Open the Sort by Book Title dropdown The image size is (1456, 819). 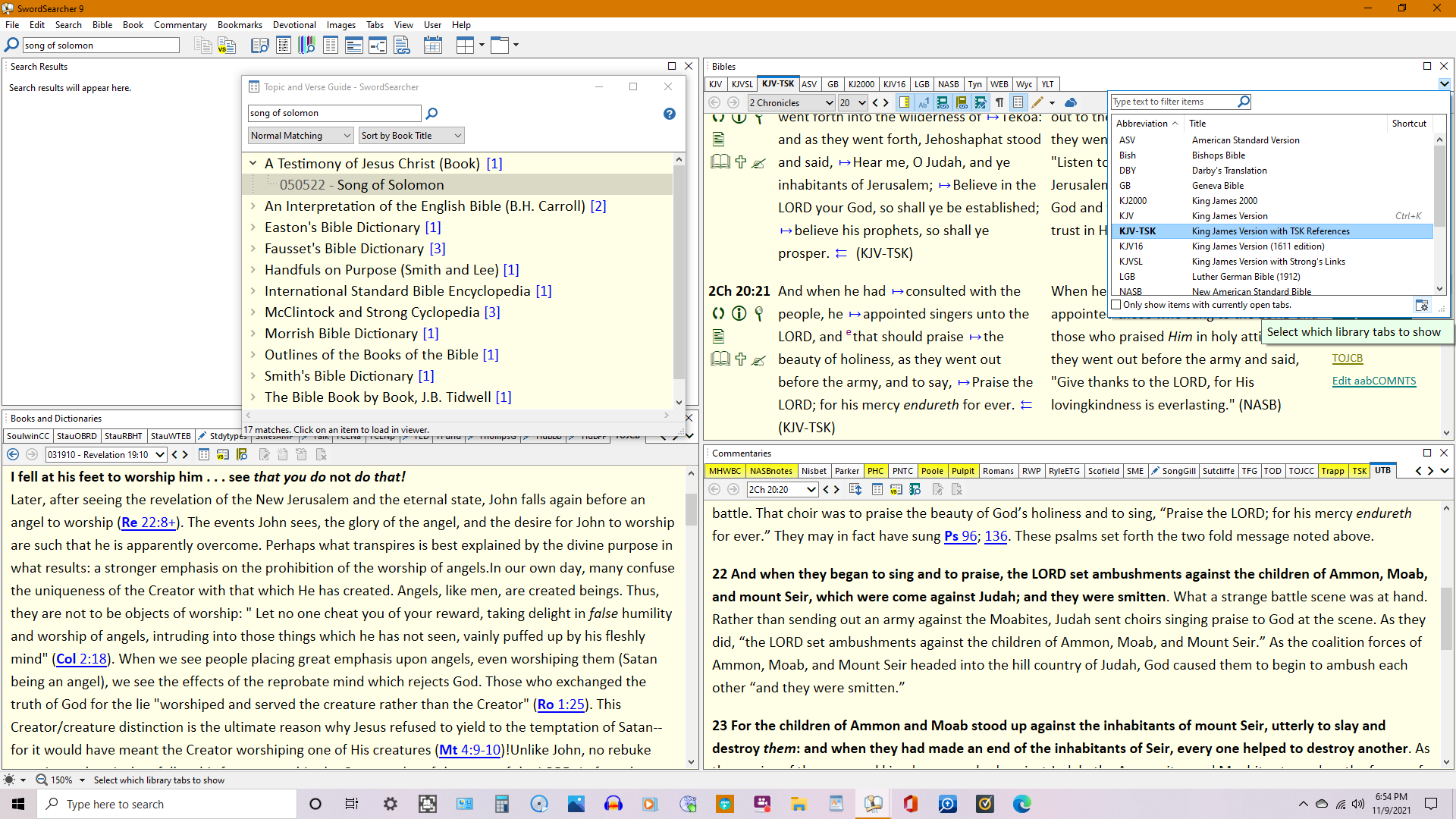tap(411, 136)
